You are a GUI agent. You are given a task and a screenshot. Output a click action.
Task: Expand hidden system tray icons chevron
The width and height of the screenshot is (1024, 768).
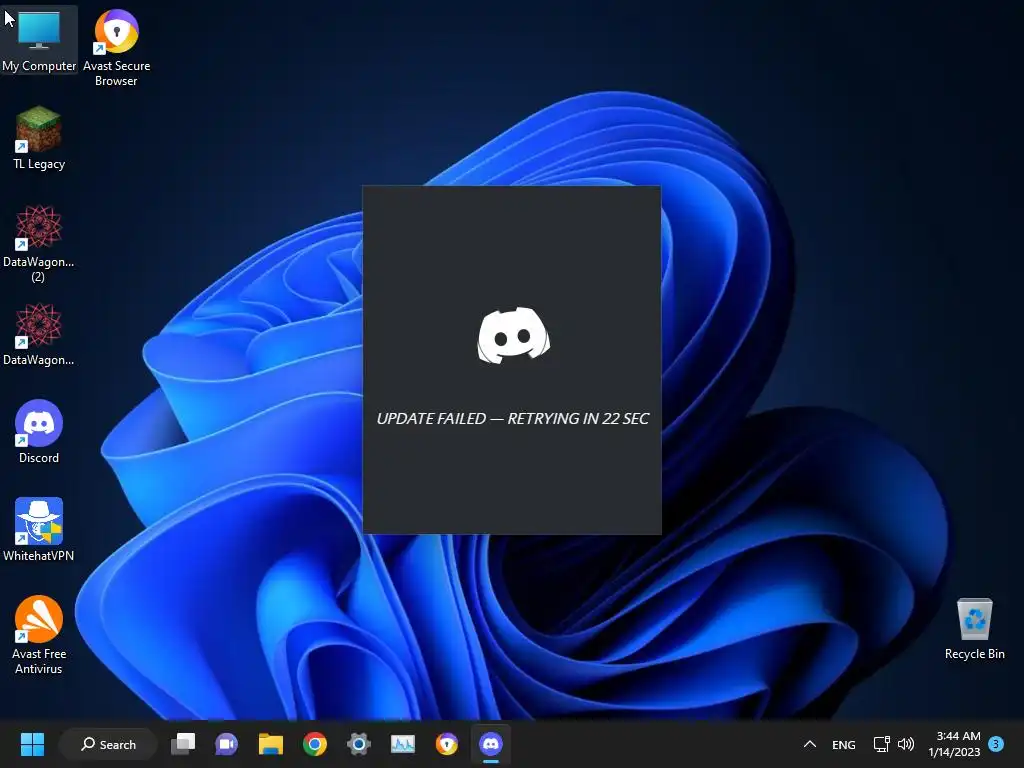click(x=810, y=744)
